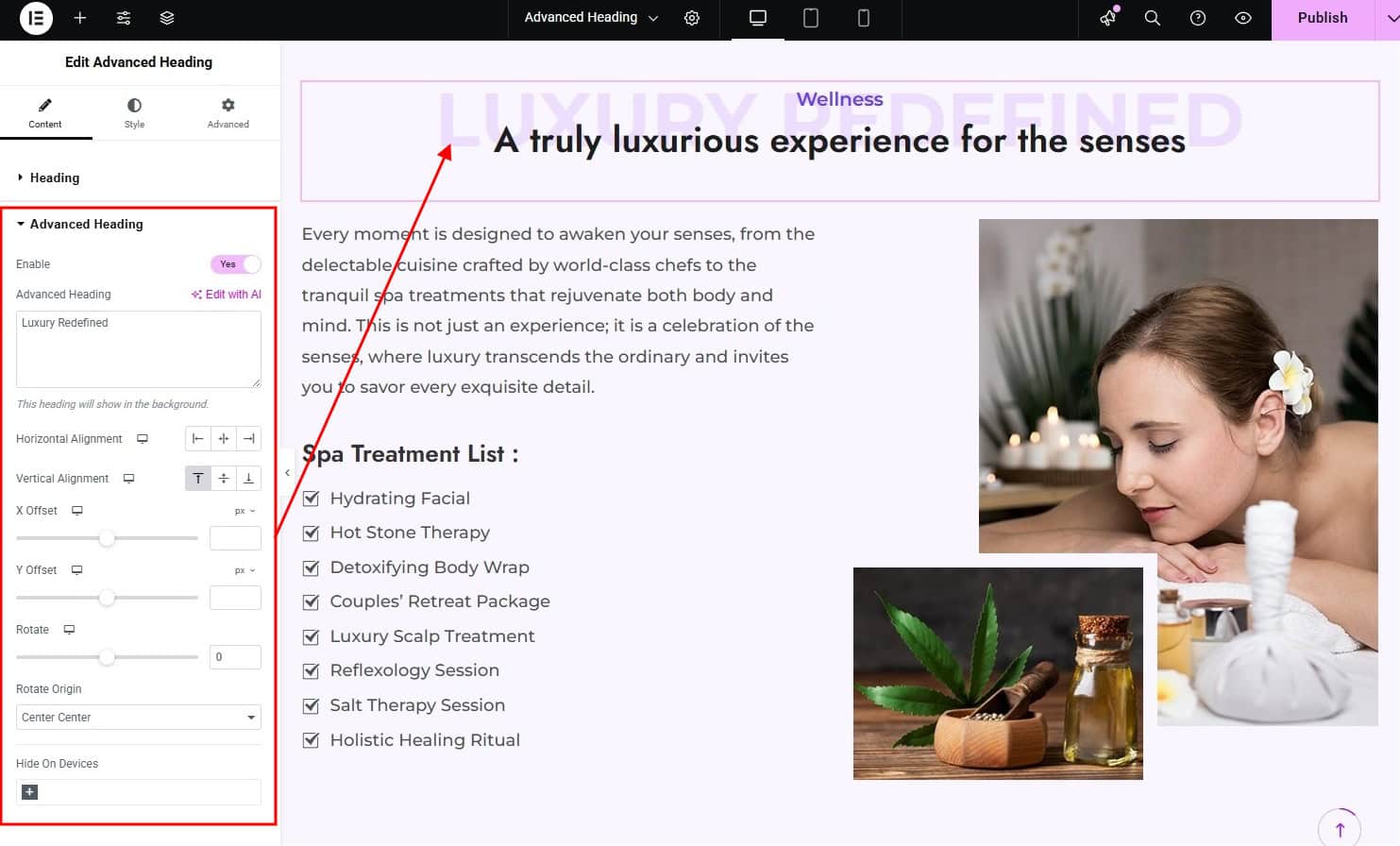Switch to the Content tab
Image resolution: width=1400 pixels, height=846 pixels.
coord(45,113)
